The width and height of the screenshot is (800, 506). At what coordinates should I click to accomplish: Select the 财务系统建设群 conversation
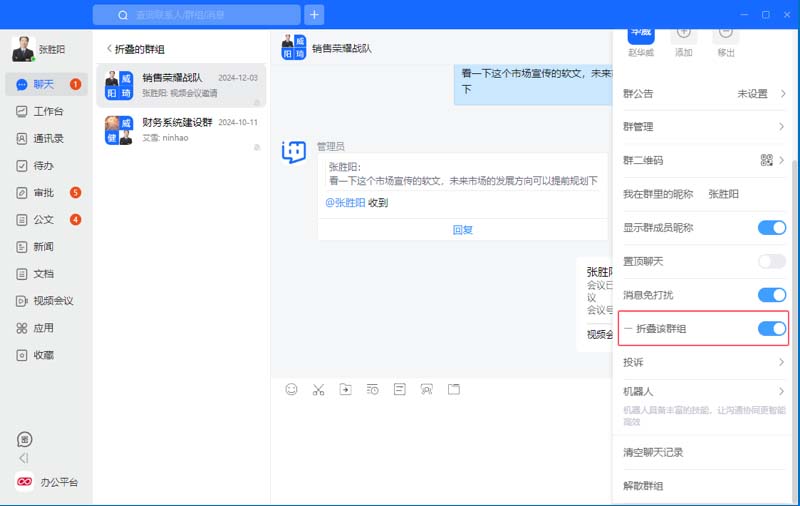(x=182, y=130)
